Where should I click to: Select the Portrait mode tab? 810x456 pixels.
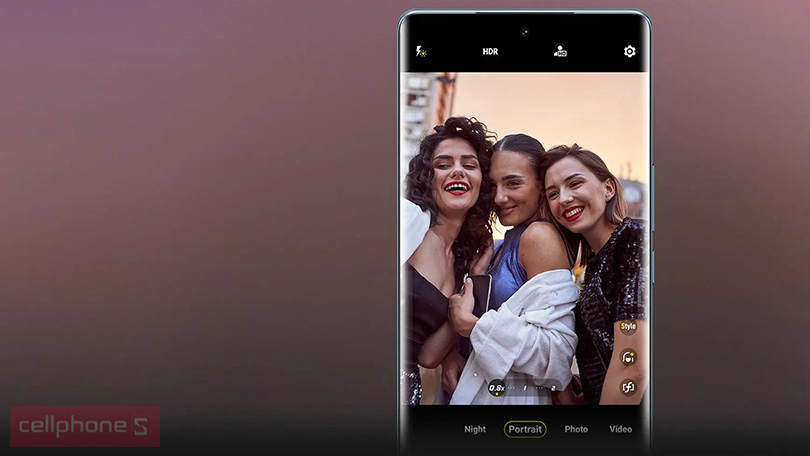pos(525,429)
